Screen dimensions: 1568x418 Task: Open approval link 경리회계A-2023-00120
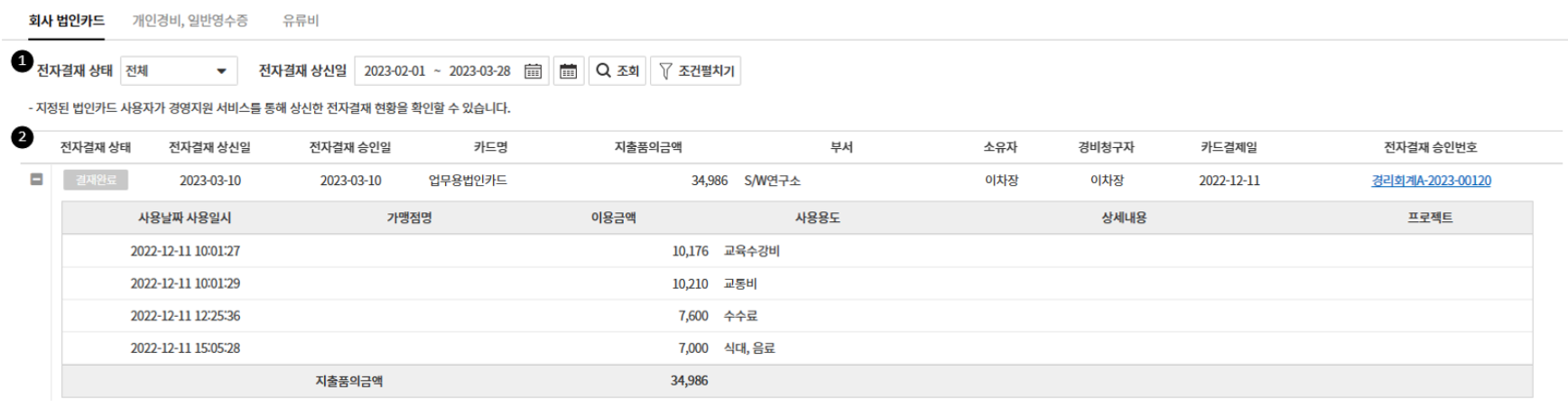pos(1431,181)
